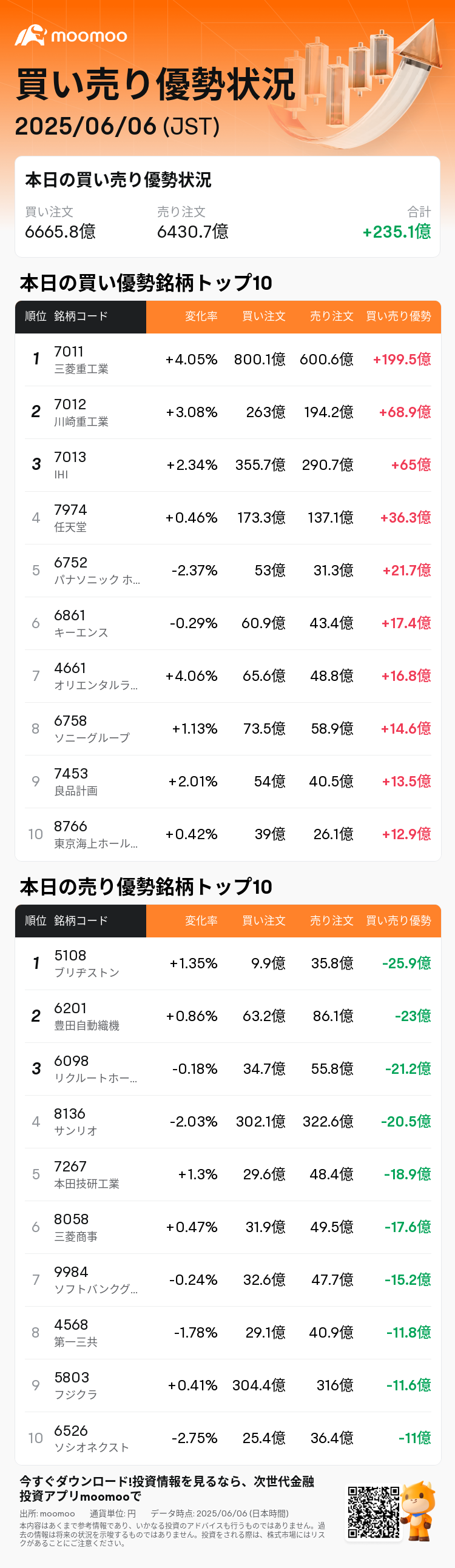The image size is (455, 1568).
Task: Click the moomoo logo icon
Action: pos(30,35)
